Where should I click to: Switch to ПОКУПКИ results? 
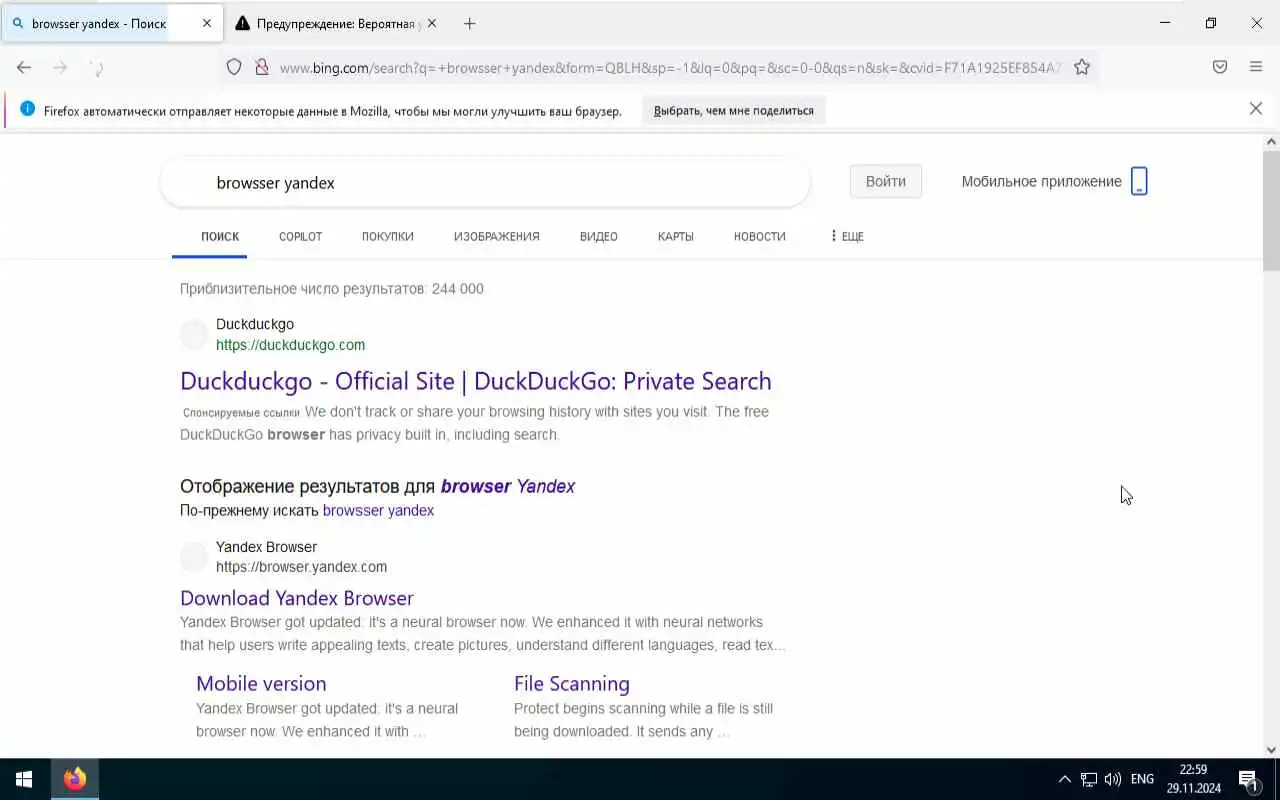point(388,237)
